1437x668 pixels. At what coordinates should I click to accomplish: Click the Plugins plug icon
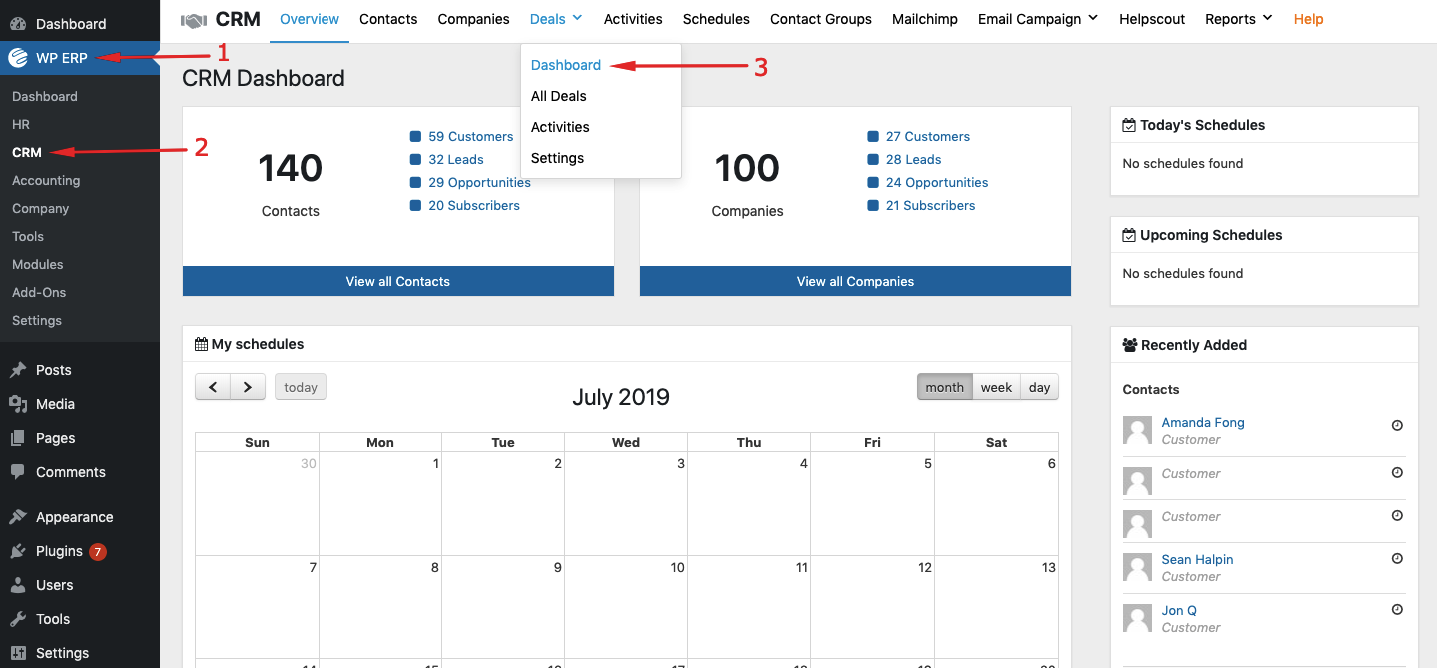point(18,551)
